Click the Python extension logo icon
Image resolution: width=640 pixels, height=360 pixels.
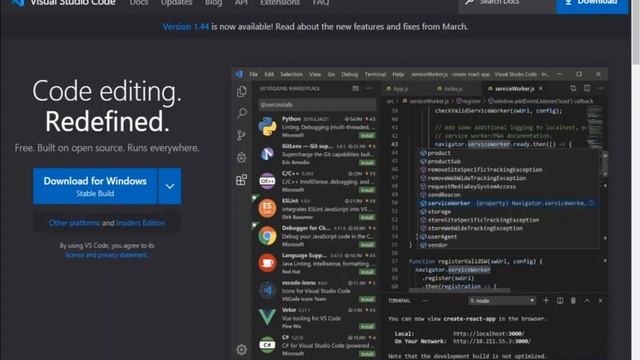pyautogui.click(x=267, y=126)
